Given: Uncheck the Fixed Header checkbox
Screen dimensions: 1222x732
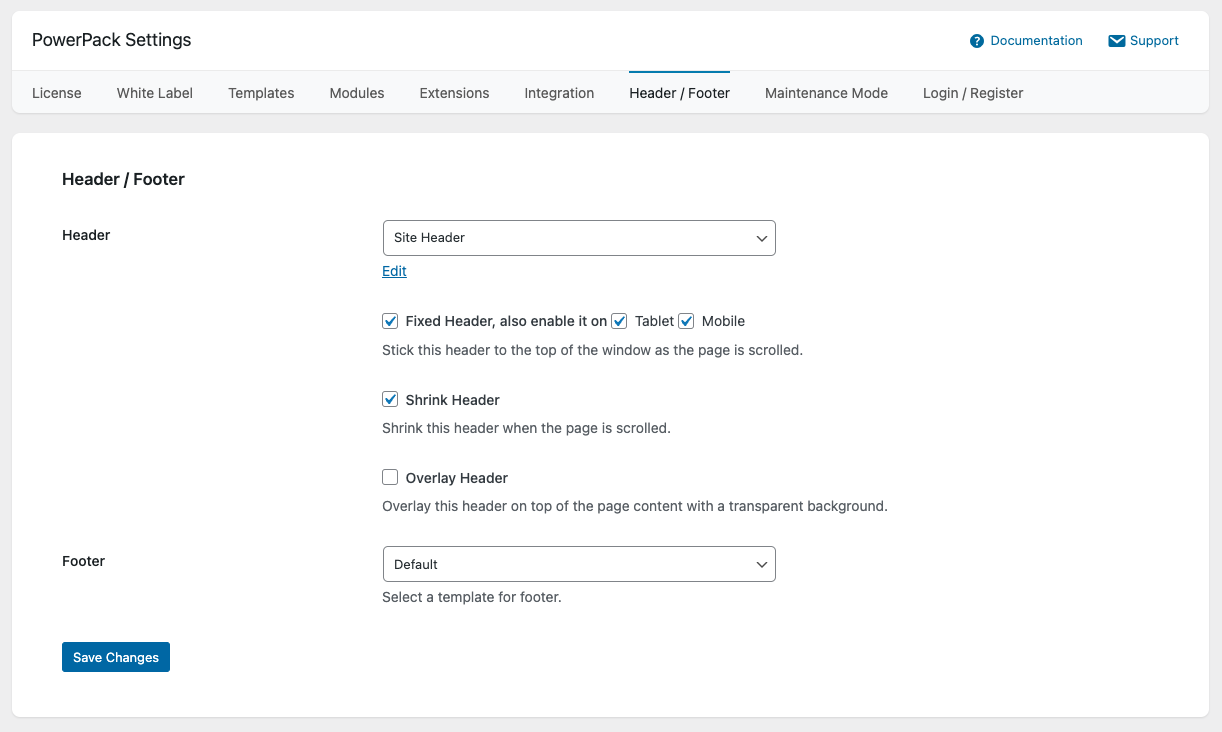Looking at the screenshot, I should pyautogui.click(x=391, y=321).
